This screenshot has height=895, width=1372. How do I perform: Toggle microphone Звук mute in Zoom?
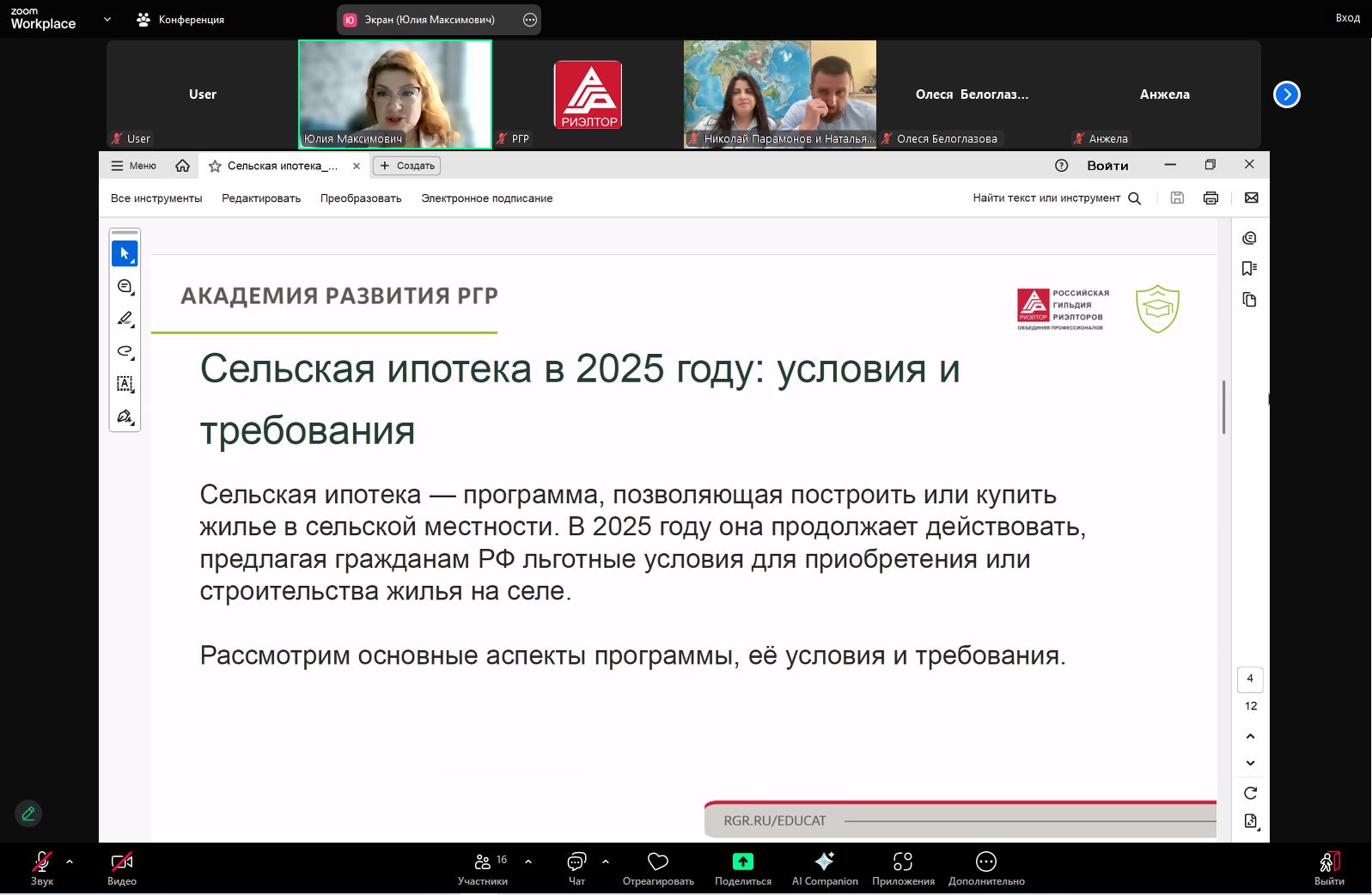(x=41, y=868)
